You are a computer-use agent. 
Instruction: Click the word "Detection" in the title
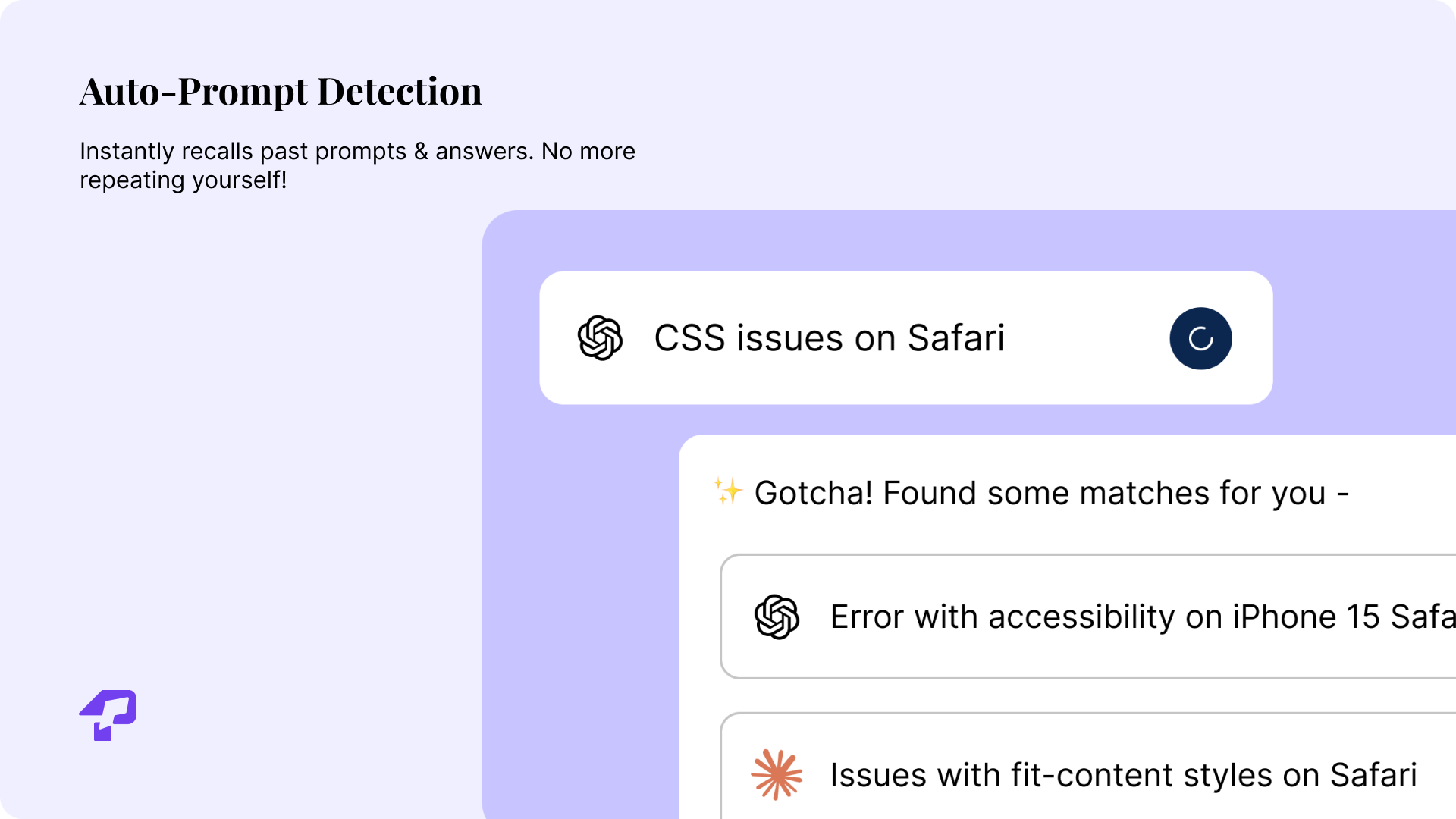click(399, 92)
